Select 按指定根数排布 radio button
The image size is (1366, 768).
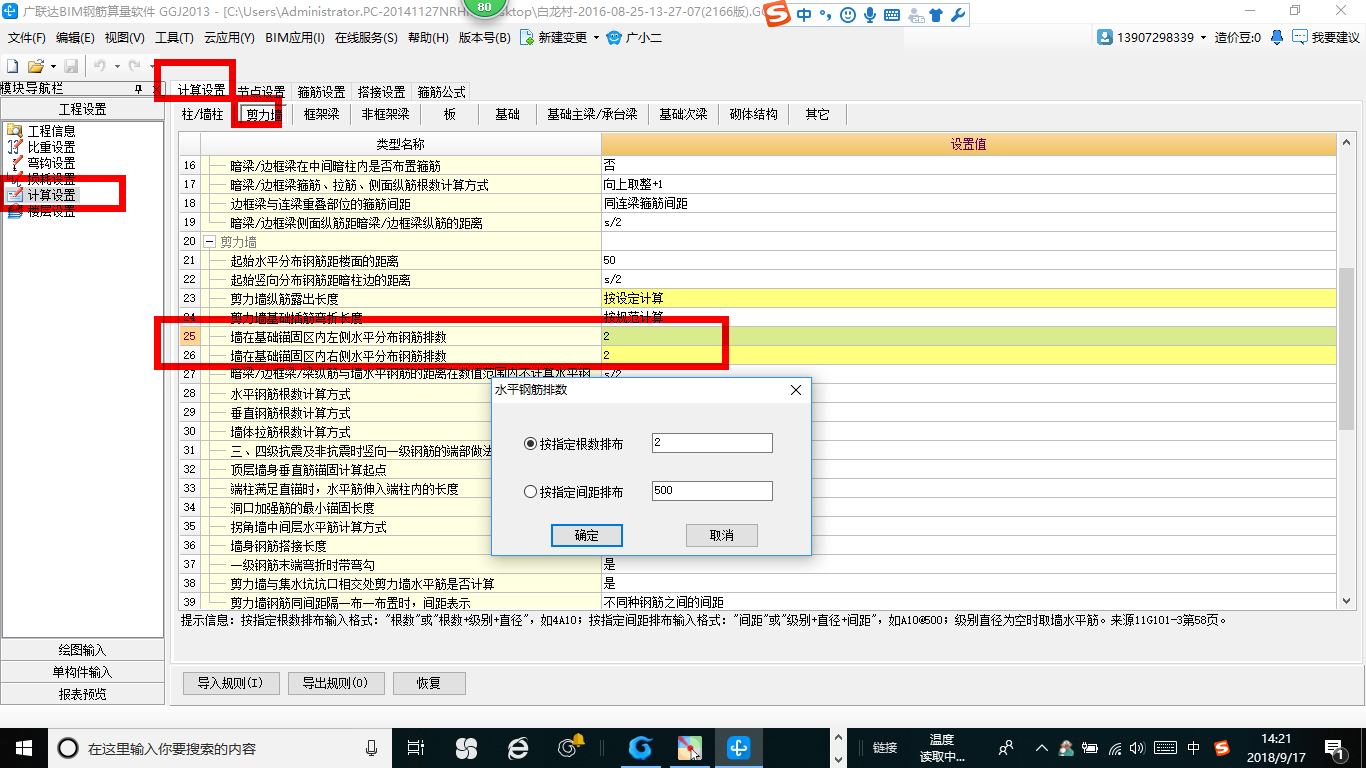click(531, 444)
